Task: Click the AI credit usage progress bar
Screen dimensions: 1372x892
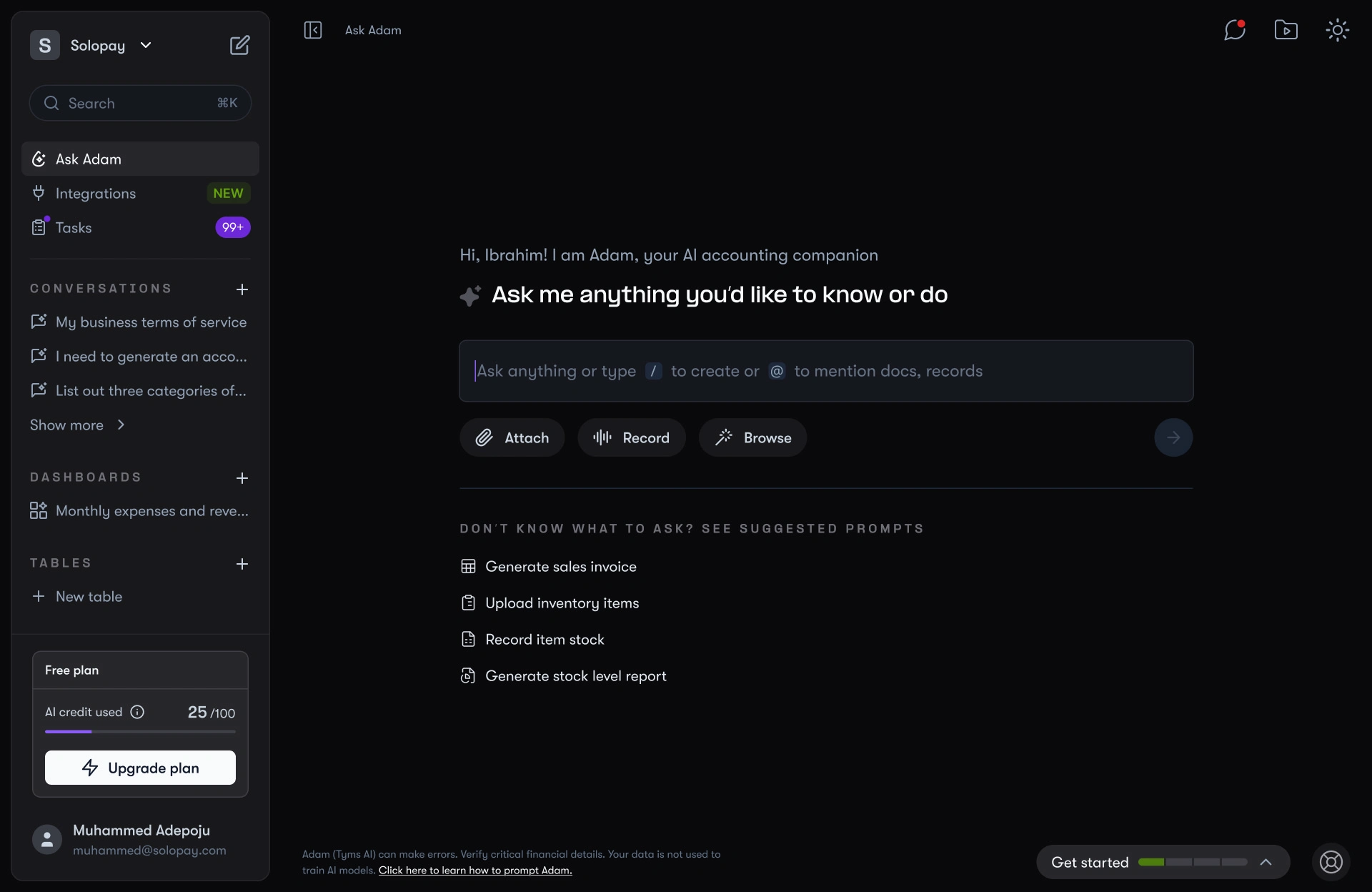Action: click(140, 732)
